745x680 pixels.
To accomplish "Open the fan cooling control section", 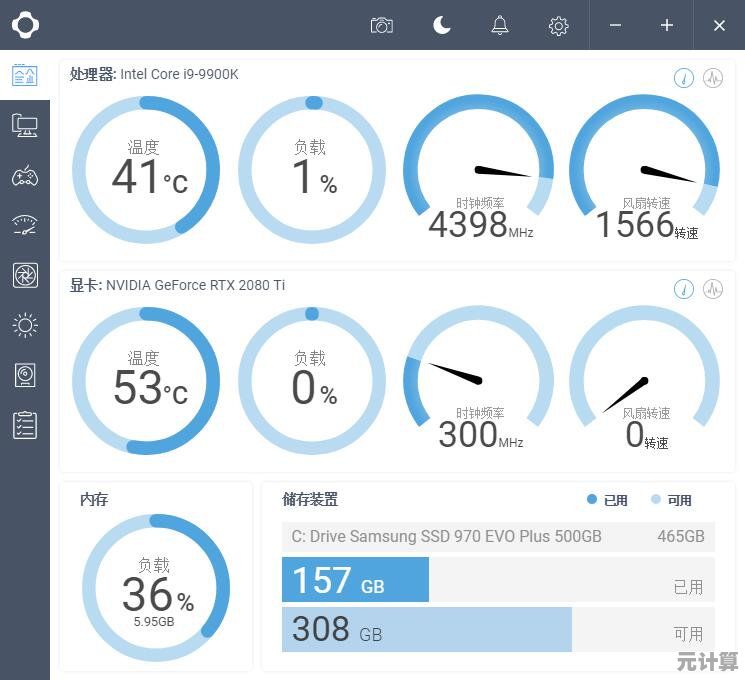I will pos(25,275).
